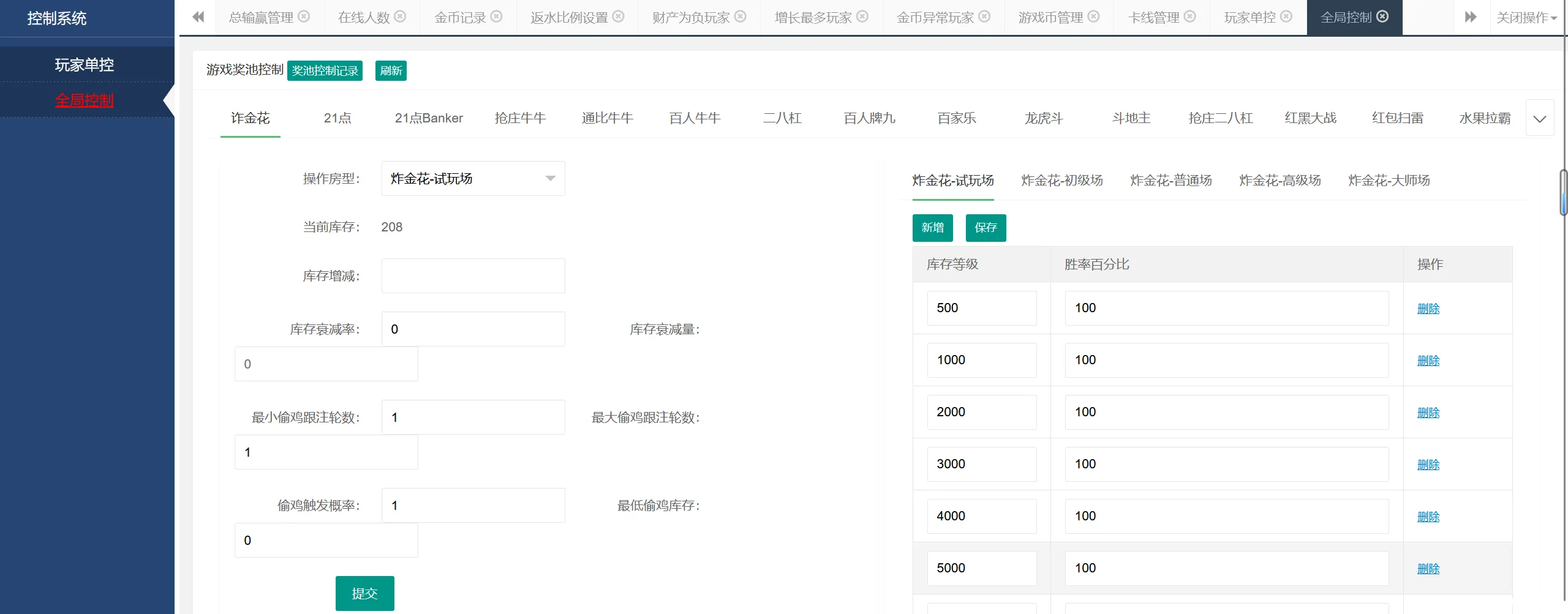
Task: Delete the row with 库存等级 5000
Action: tap(1428, 569)
